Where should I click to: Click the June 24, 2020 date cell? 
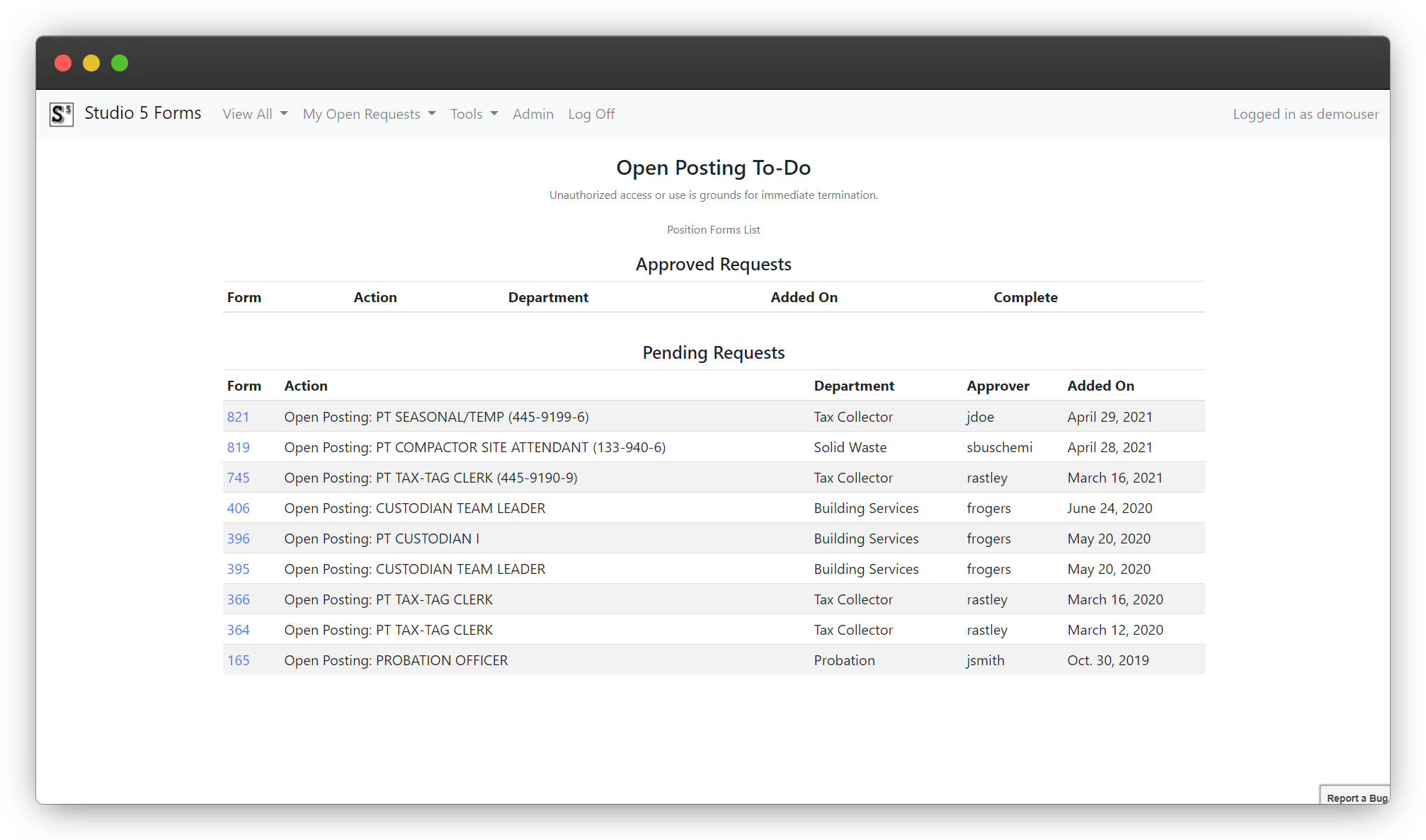point(1110,508)
